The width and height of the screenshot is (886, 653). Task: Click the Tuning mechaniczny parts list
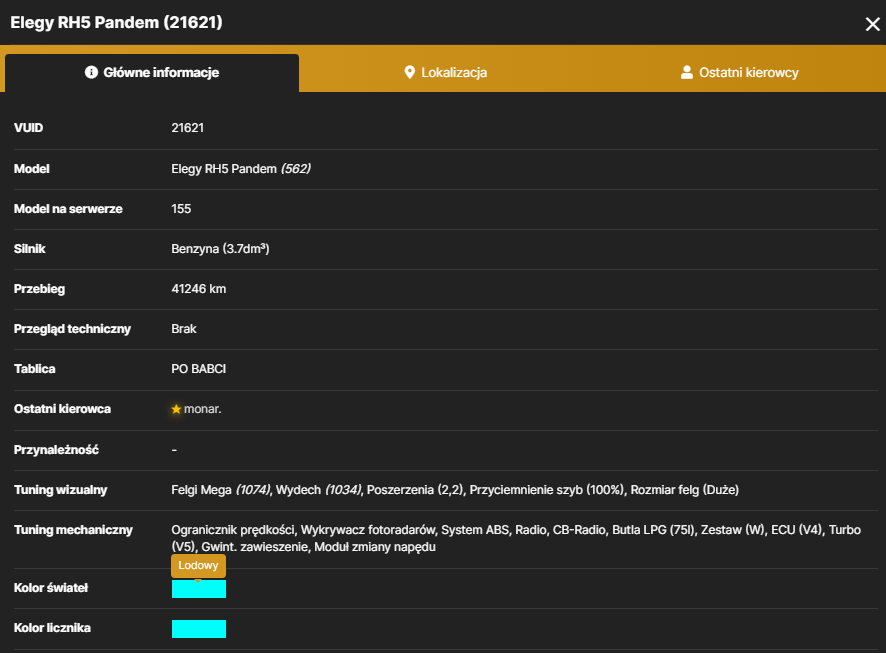516,538
